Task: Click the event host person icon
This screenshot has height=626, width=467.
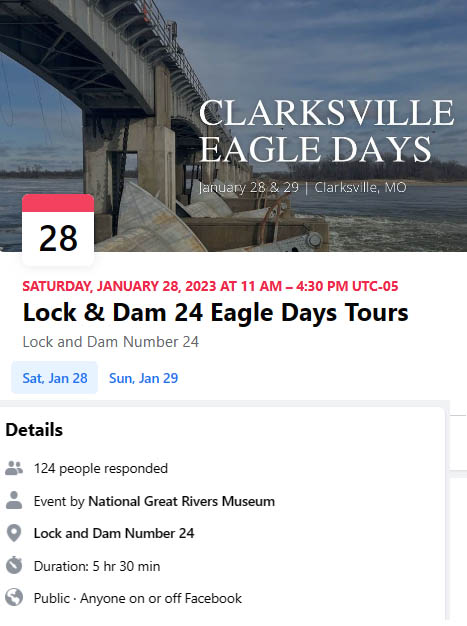Action: click(x=14, y=500)
